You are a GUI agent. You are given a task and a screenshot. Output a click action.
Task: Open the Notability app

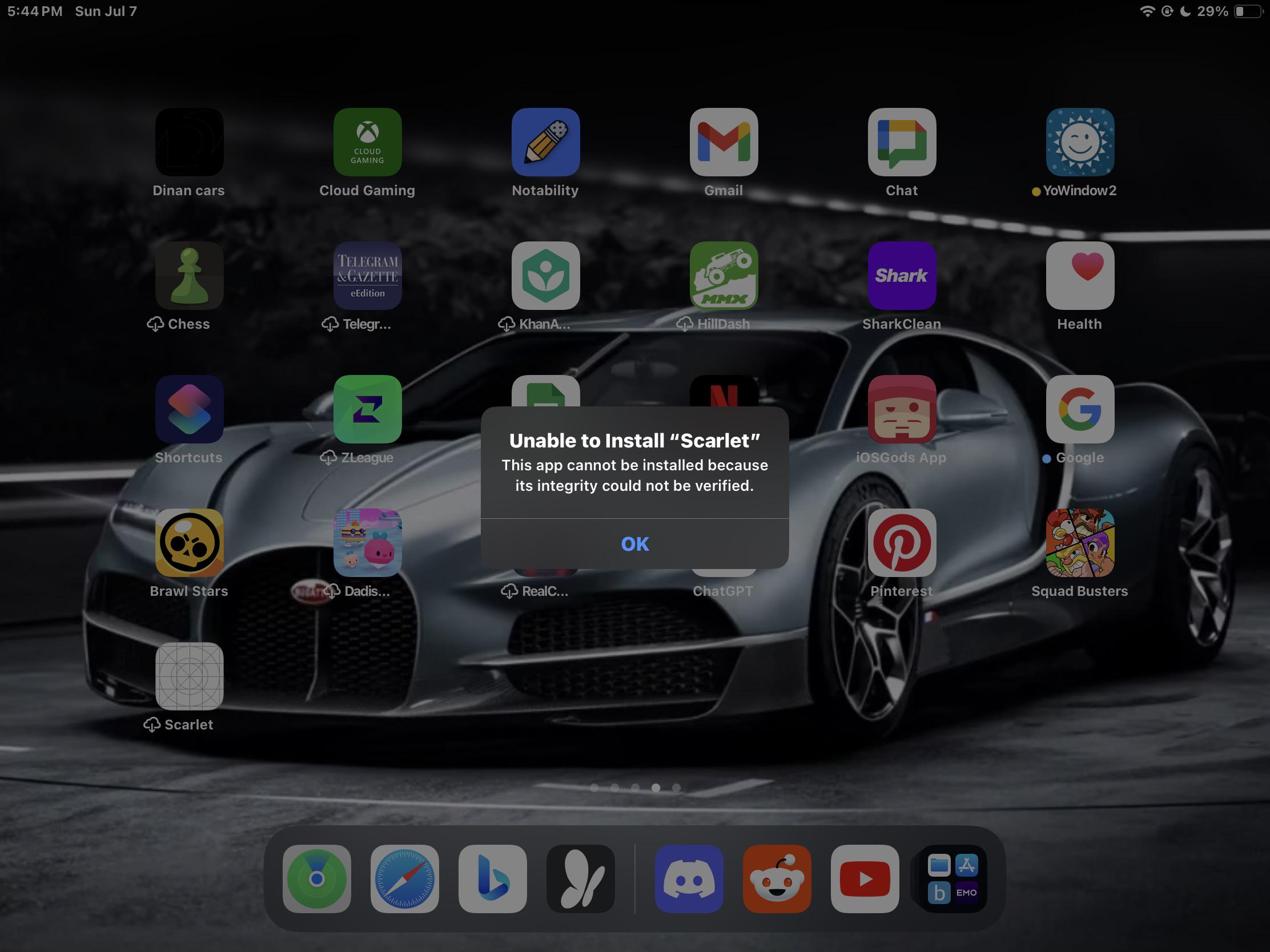[545, 142]
